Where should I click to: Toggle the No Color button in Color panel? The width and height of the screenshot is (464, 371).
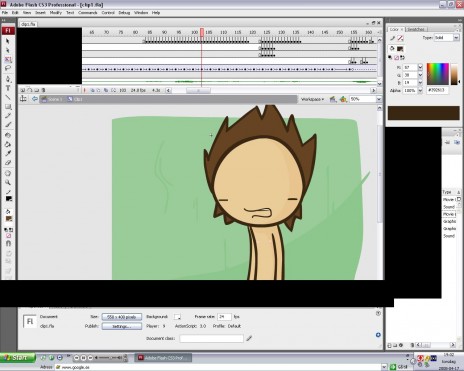(396, 58)
